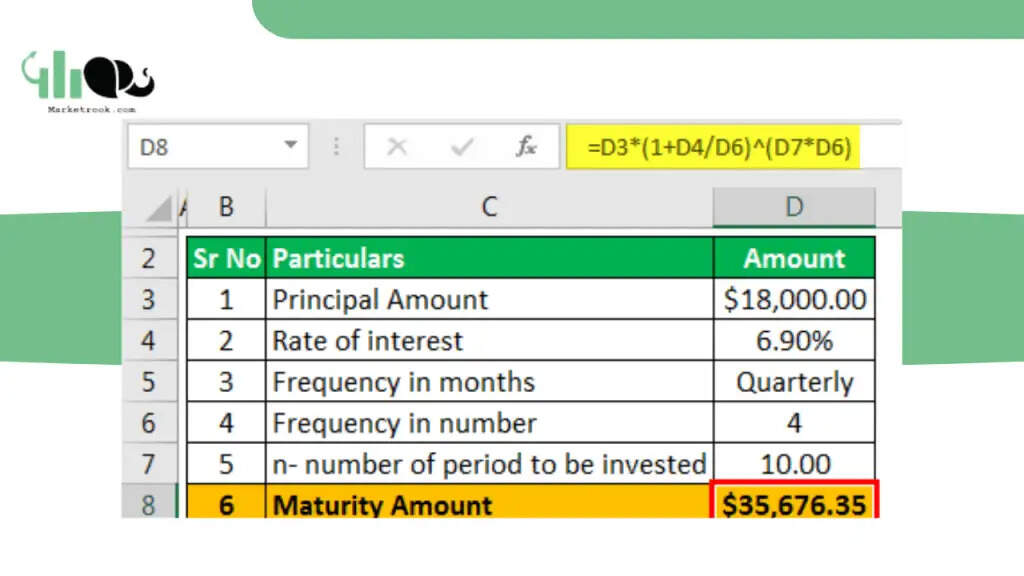
Task: Select row 2 header
Action: coord(149,259)
